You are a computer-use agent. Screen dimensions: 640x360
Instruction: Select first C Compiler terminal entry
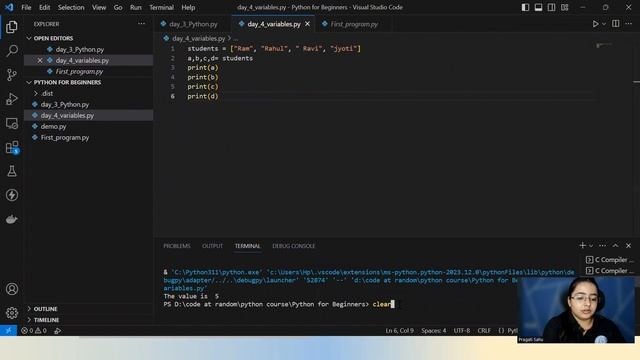[x=609, y=260]
